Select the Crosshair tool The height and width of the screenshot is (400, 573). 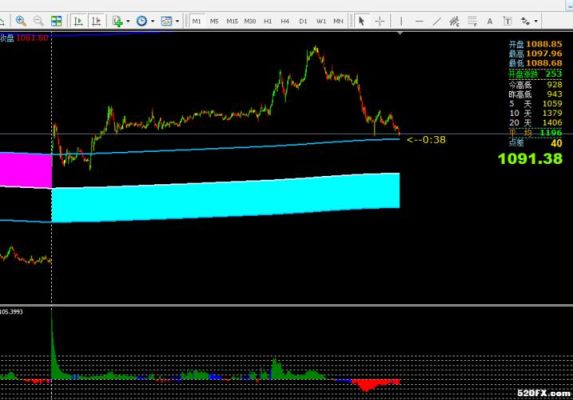coord(380,21)
